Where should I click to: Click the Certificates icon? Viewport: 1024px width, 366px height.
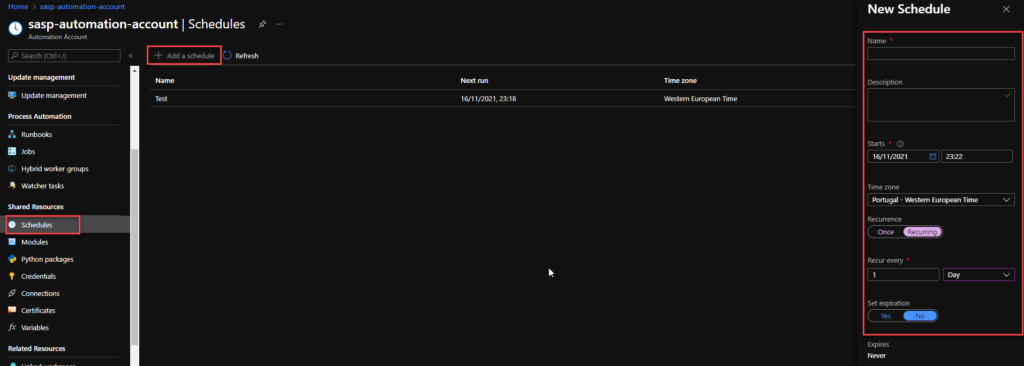12,310
